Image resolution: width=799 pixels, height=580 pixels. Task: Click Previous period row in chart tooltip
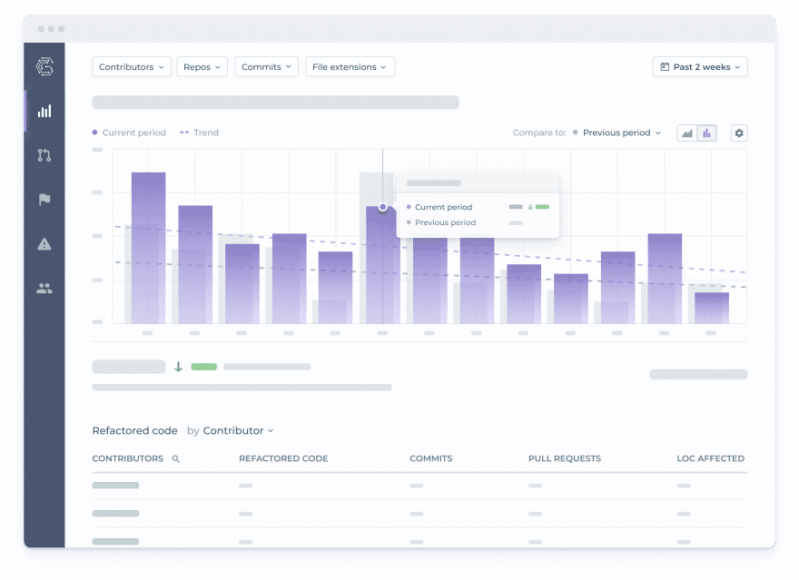[x=465, y=222]
